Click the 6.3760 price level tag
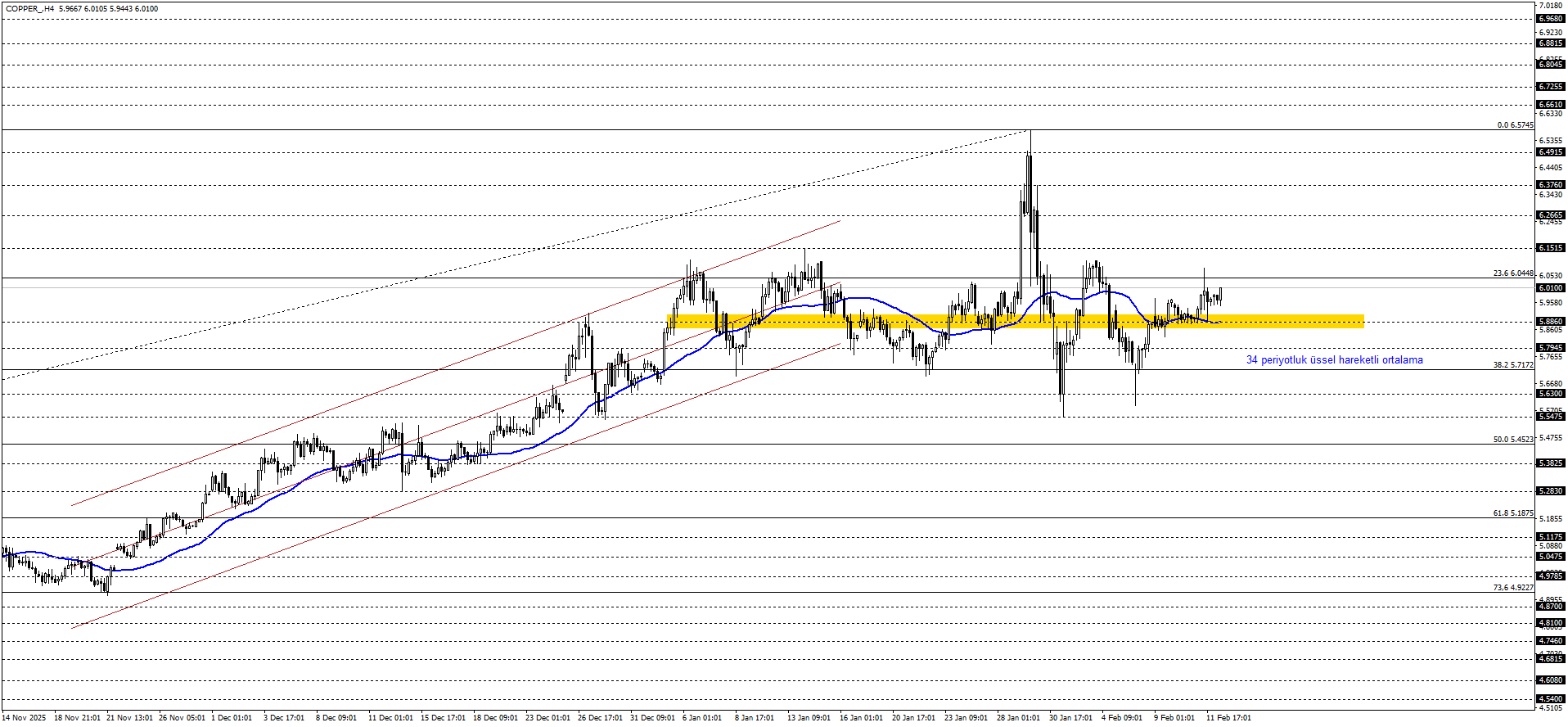 click(x=1551, y=185)
